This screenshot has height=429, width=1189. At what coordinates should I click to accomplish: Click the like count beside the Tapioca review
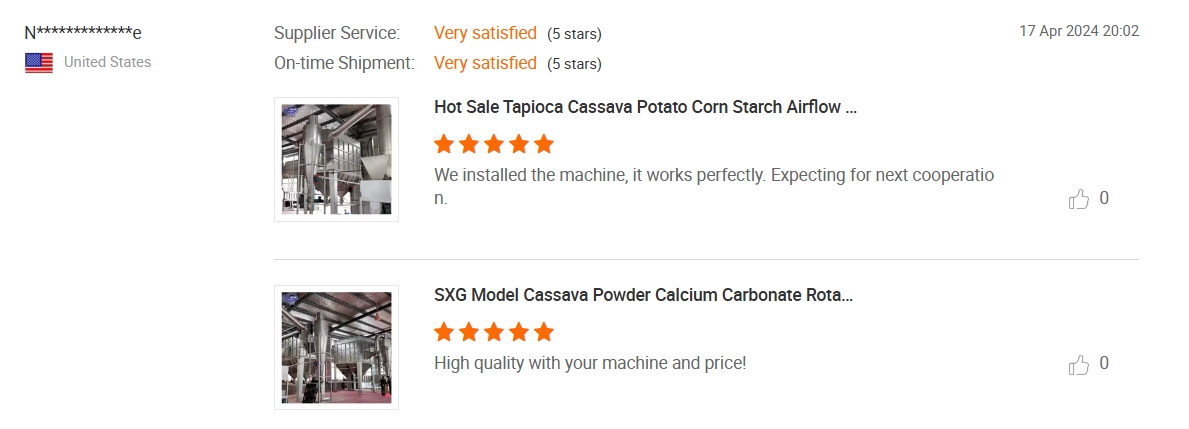click(x=1104, y=199)
